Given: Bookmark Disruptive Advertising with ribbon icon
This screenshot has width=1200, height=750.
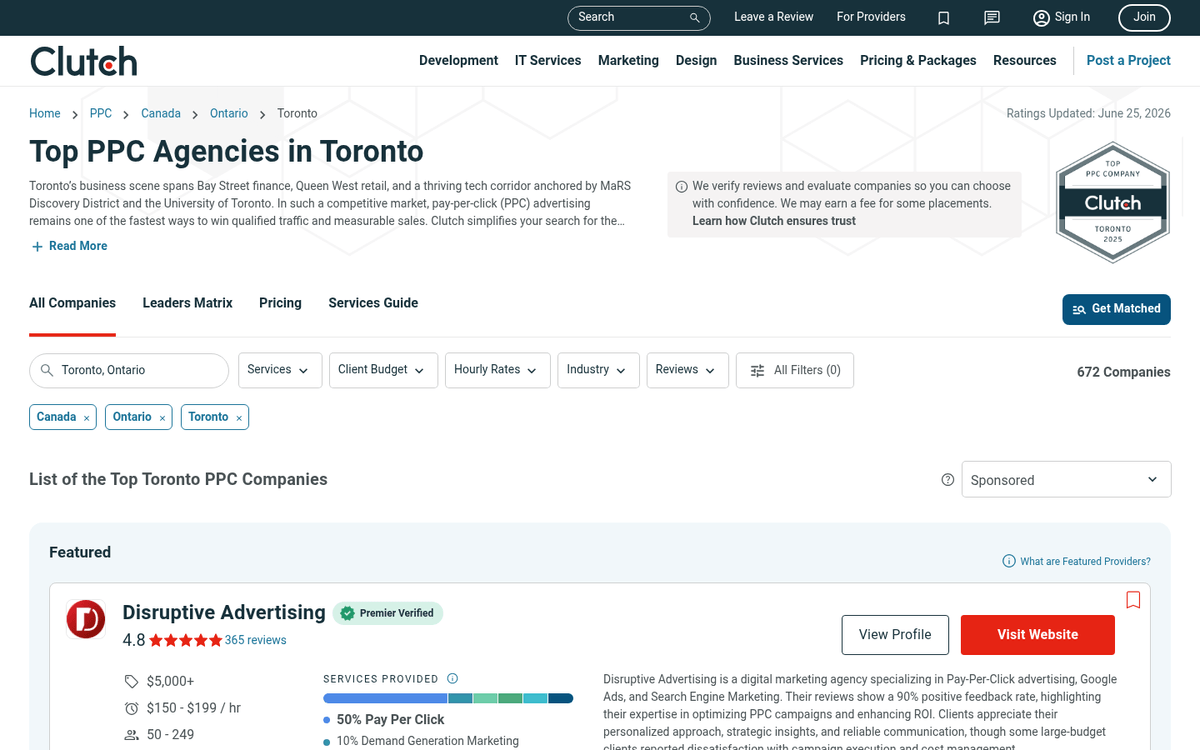Looking at the screenshot, I should point(1133,600).
